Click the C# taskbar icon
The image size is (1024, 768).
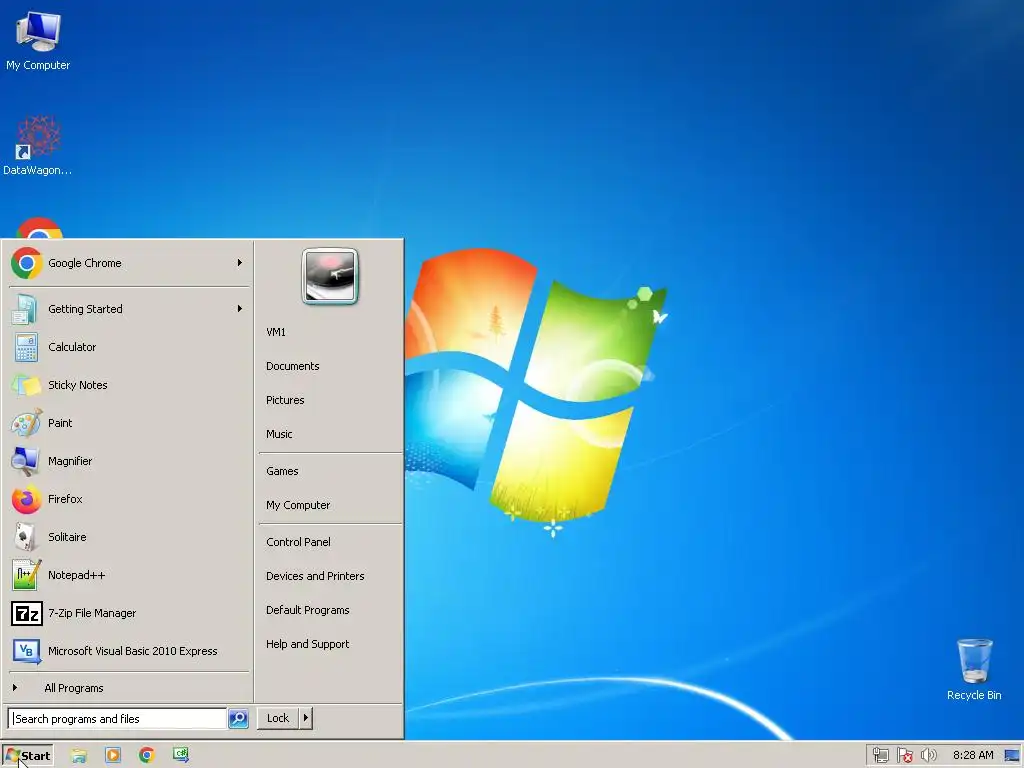(181, 755)
